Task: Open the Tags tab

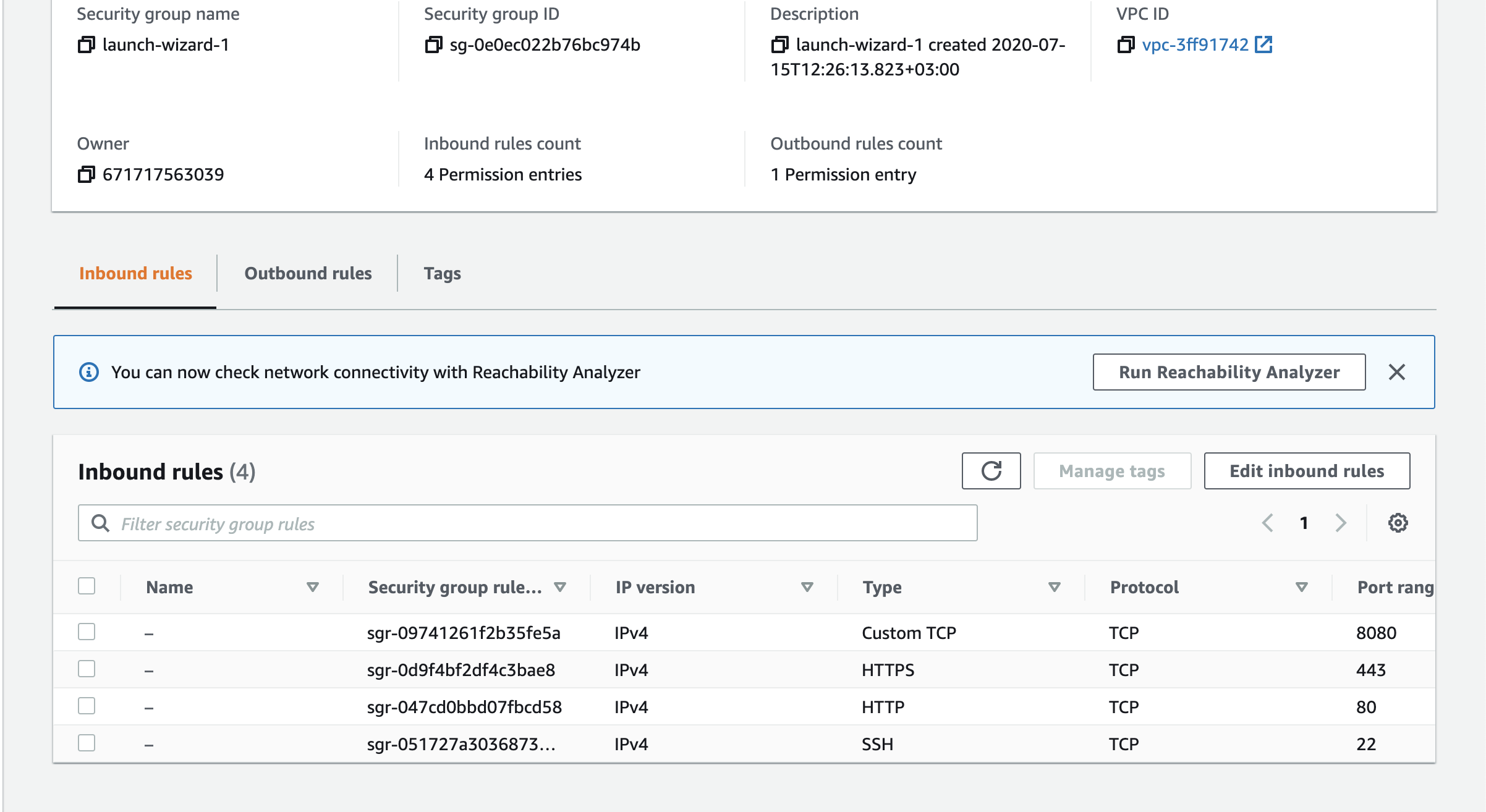Action: (x=442, y=273)
